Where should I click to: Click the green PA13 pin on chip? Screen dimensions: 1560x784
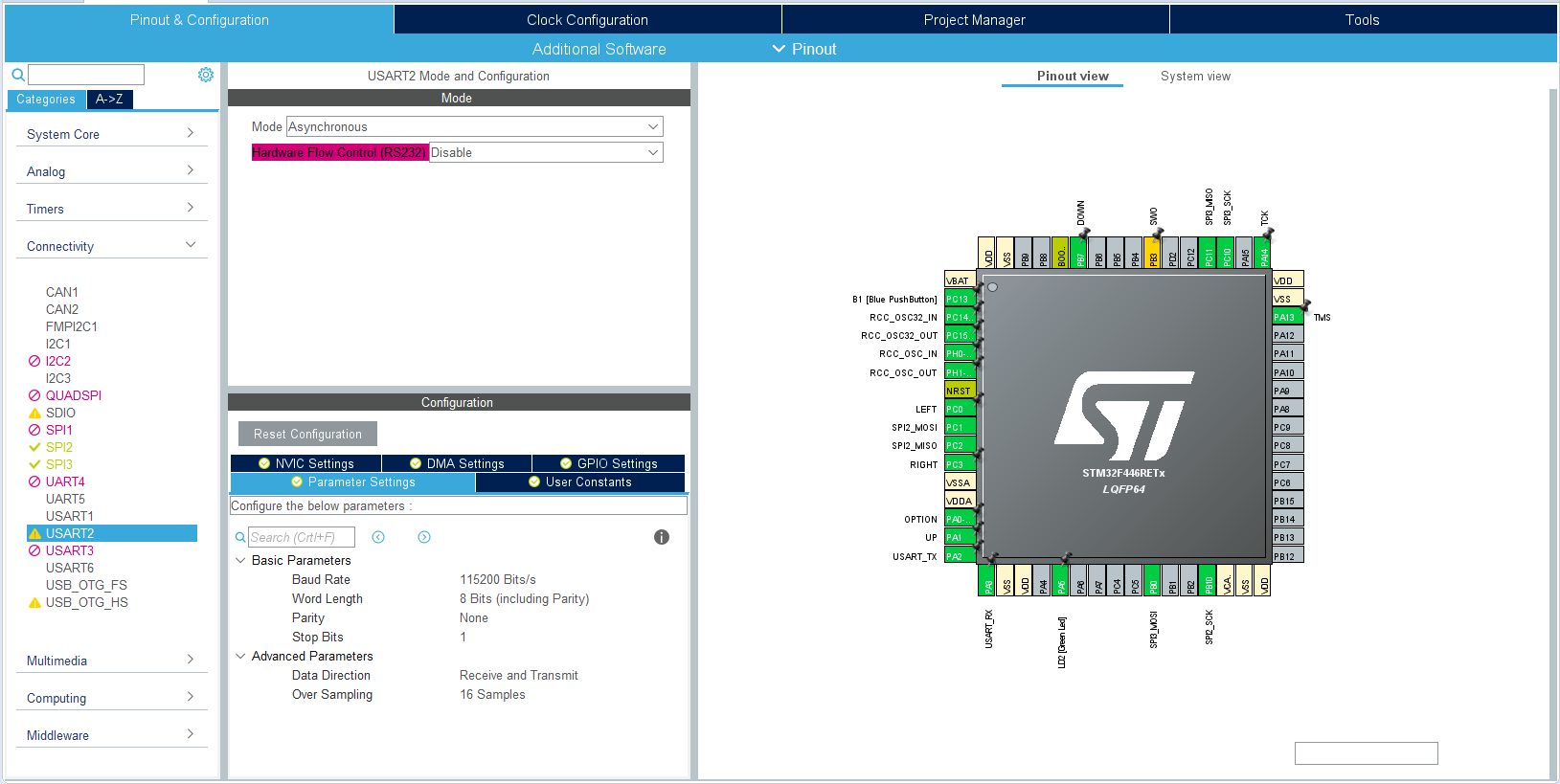tap(1286, 317)
